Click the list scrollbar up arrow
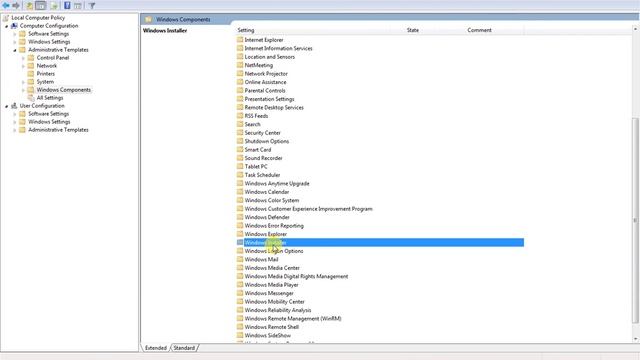640x360 pixels. (x=636, y=29)
